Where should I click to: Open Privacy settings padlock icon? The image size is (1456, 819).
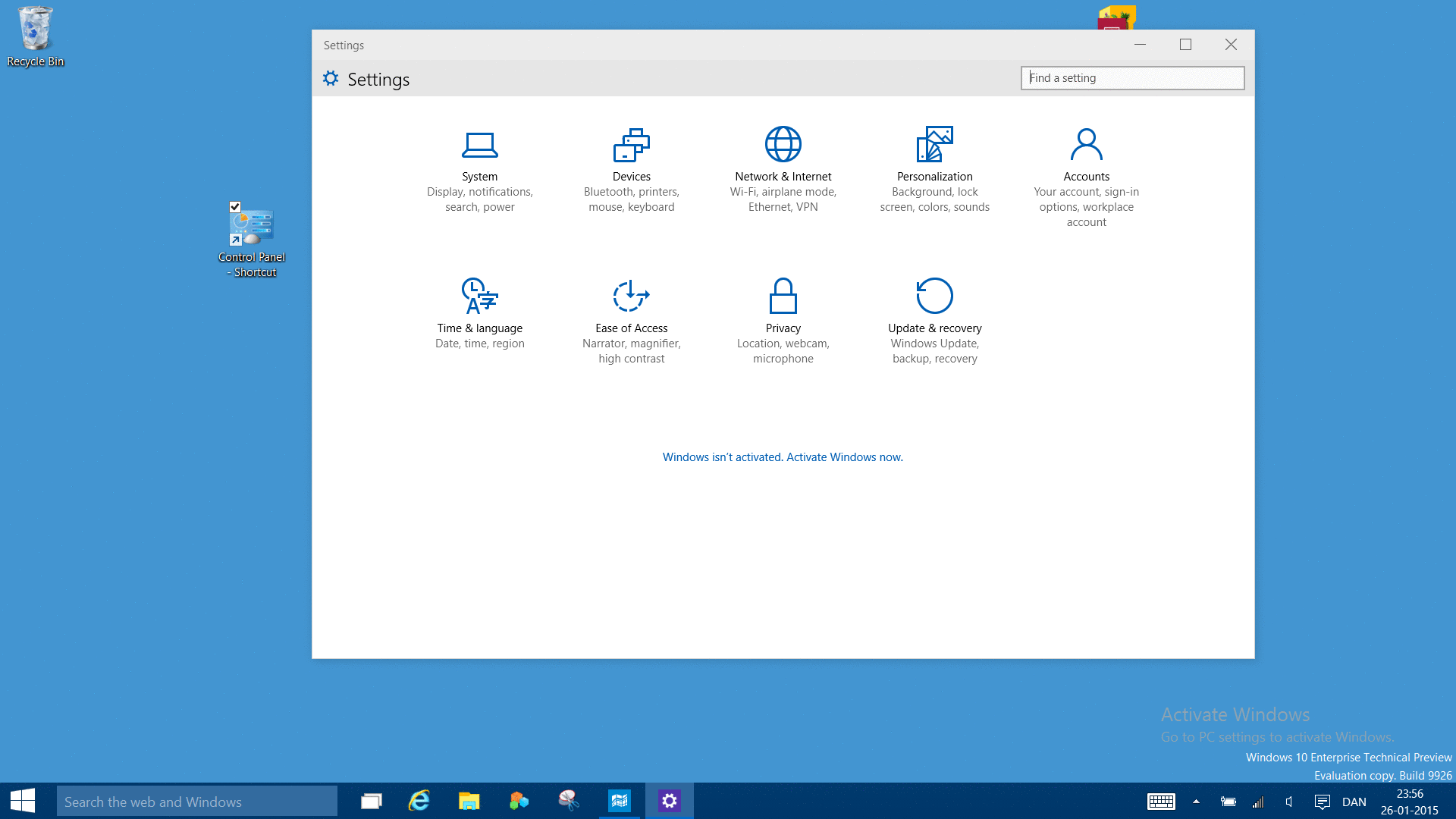tap(783, 297)
